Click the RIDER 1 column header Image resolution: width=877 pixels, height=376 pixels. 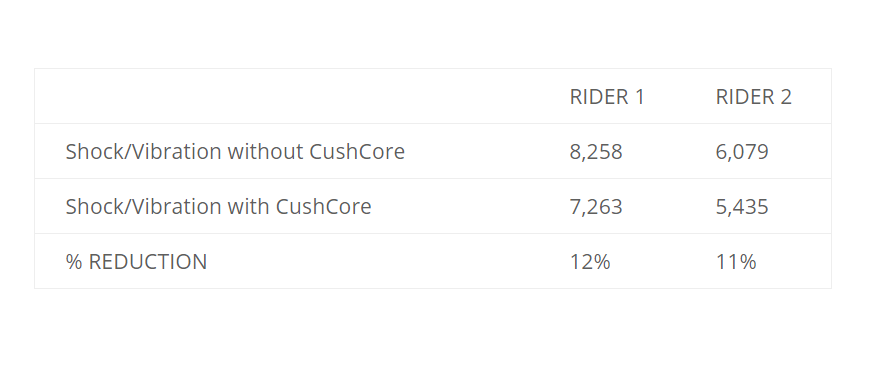607,97
